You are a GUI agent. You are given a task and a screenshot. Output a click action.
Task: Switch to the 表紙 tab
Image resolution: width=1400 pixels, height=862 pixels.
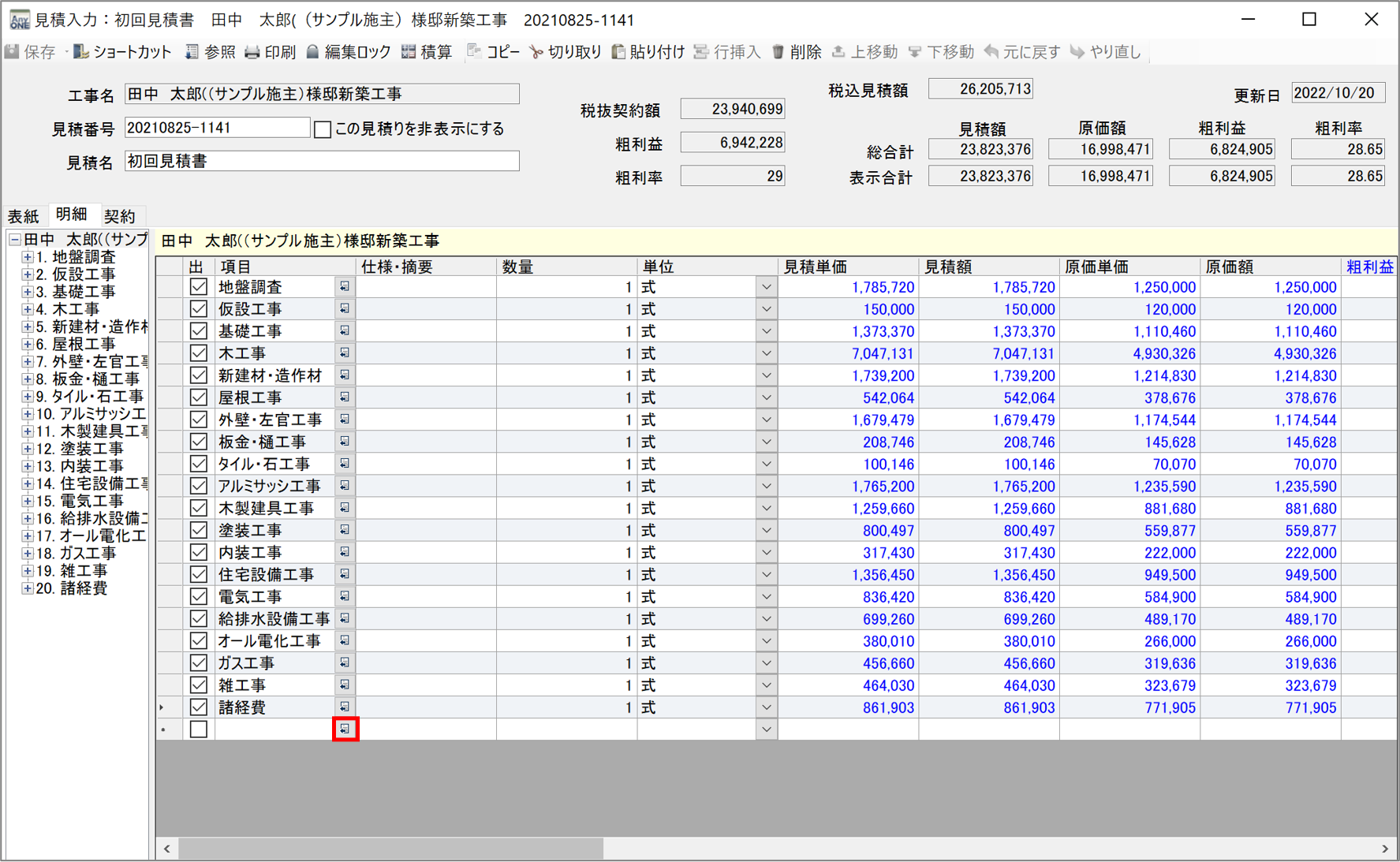tap(23, 216)
